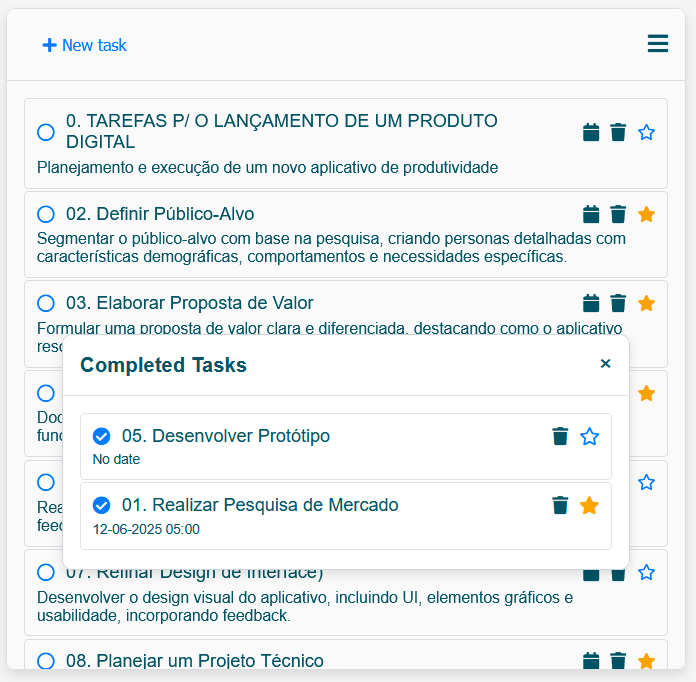Screen dimensions: 696x682
Task: Click the Completed Tasks heading
Action: [163, 365]
